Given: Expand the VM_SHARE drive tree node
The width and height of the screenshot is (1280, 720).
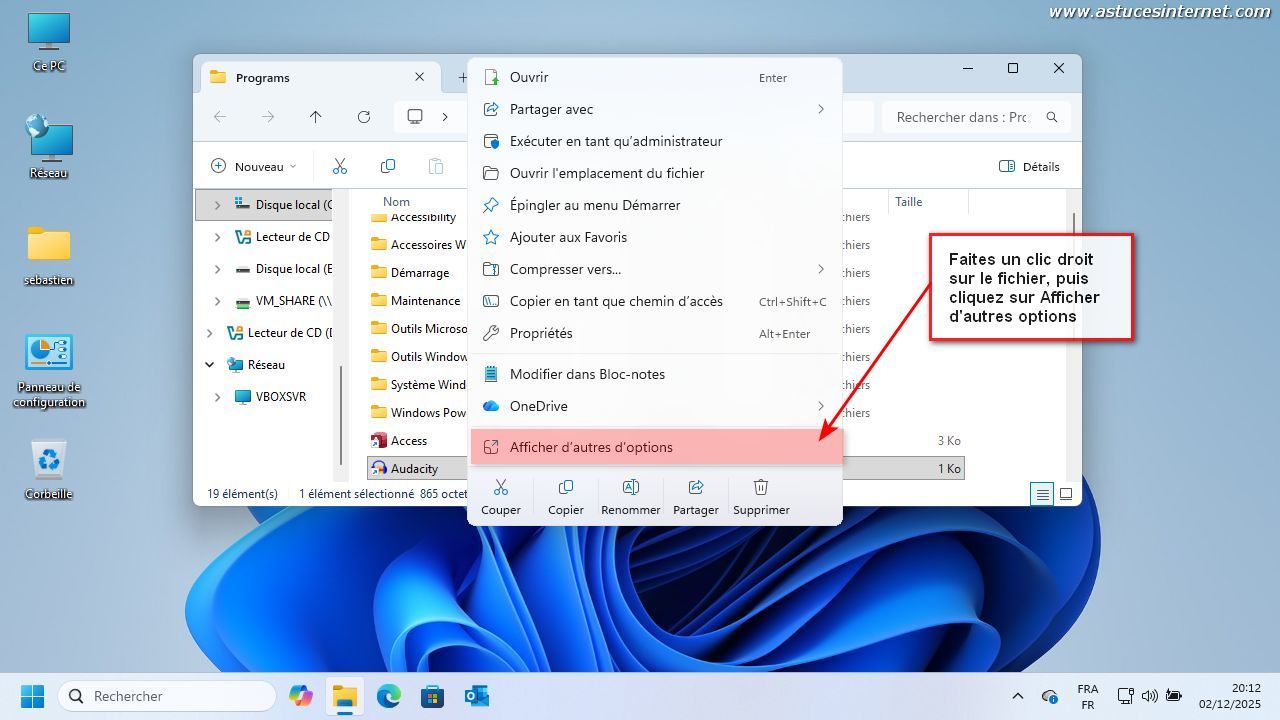Looking at the screenshot, I should tap(218, 301).
